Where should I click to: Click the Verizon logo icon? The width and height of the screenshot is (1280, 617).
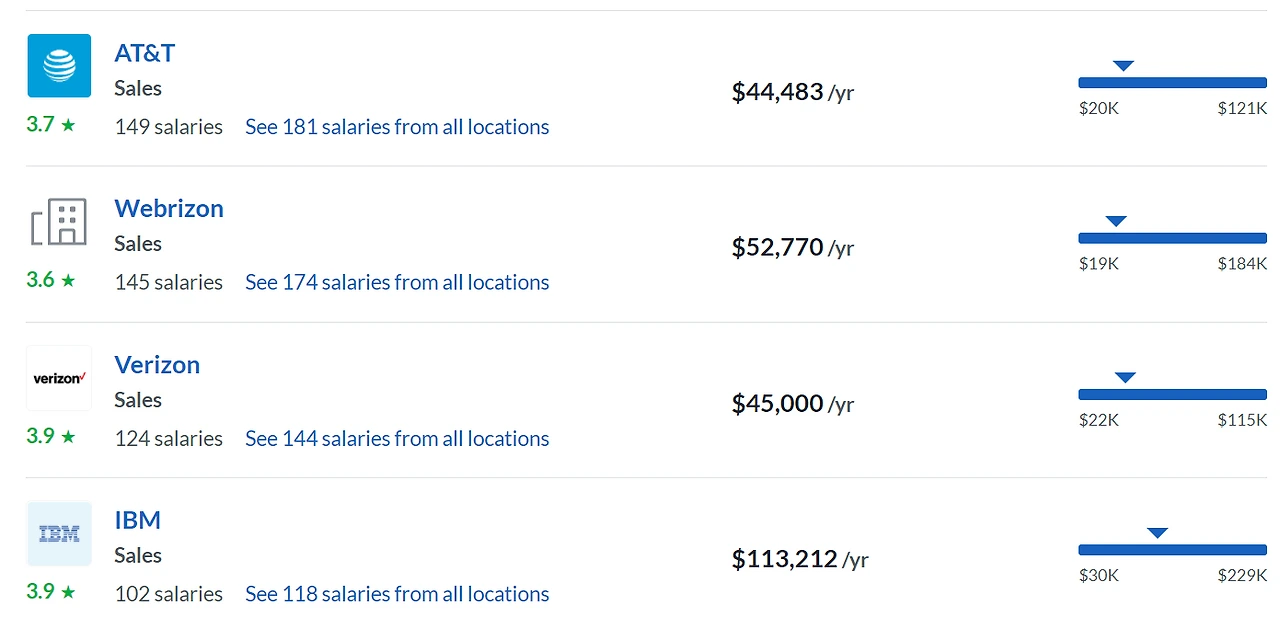[x=59, y=378]
